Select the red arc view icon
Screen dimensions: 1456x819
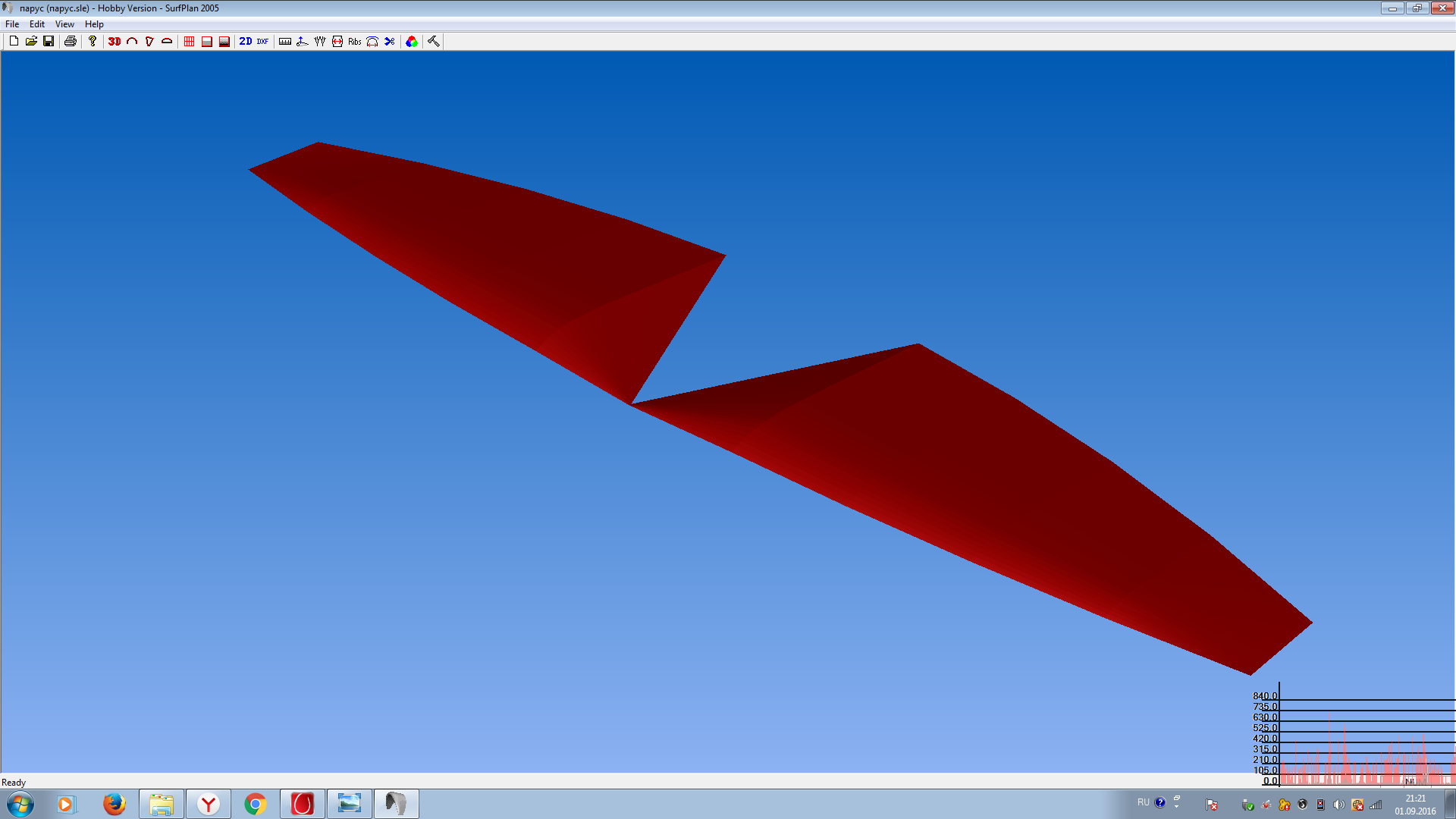(x=132, y=41)
